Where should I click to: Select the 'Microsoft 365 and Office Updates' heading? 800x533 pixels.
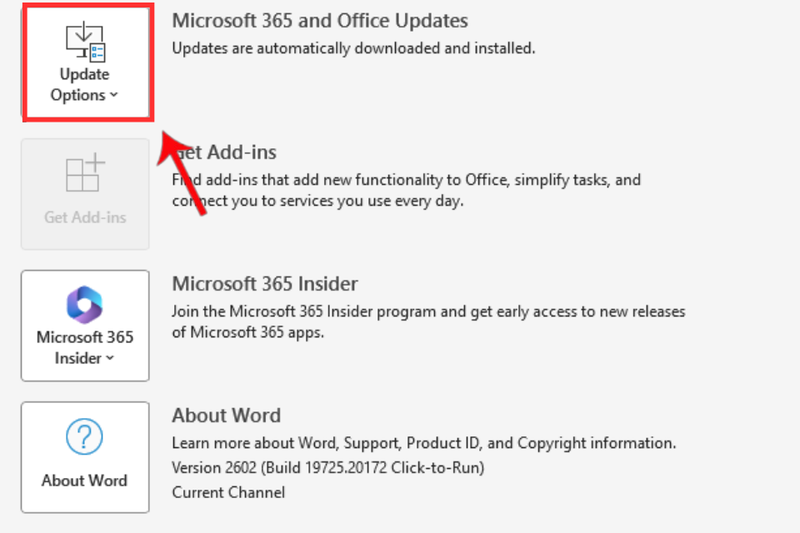pyautogui.click(x=320, y=21)
